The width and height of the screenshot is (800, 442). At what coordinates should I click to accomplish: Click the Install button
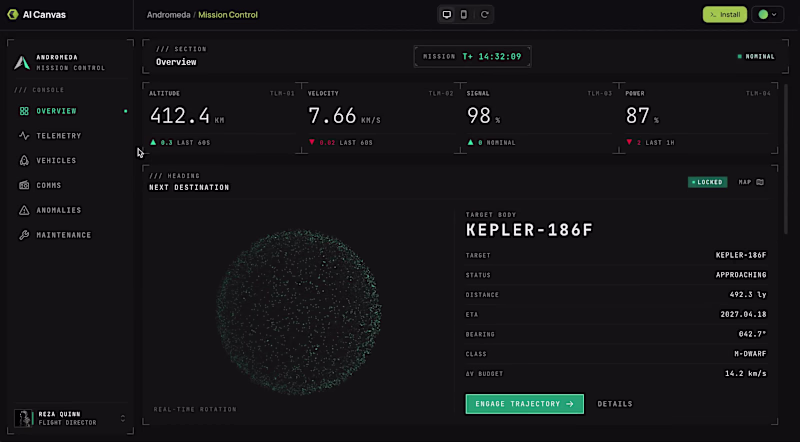pyautogui.click(x=724, y=14)
